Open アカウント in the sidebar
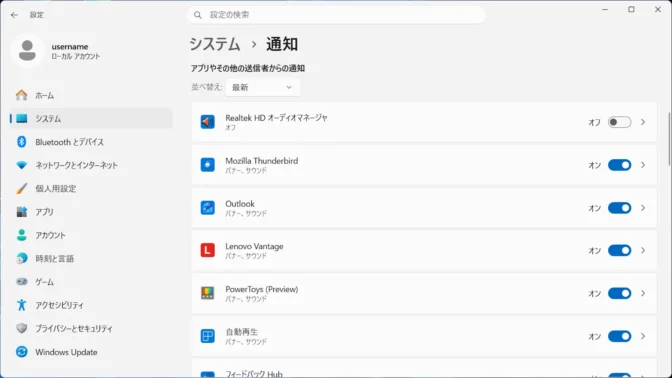This screenshot has width=672, height=378. click(91, 235)
